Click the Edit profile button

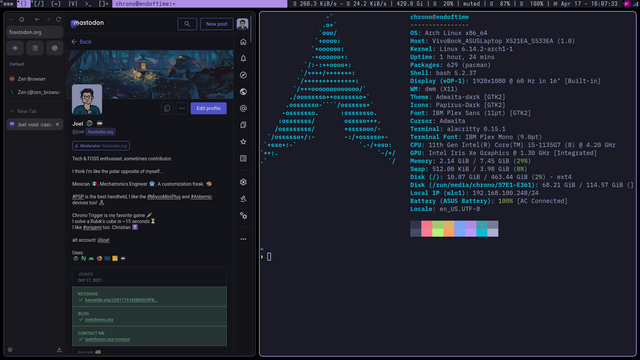click(x=209, y=108)
